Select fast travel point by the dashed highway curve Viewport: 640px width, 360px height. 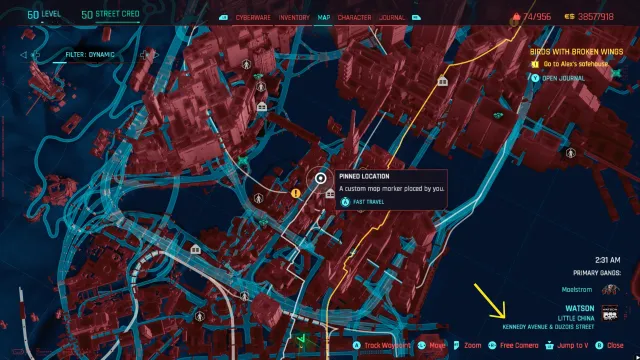(x=196, y=249)
